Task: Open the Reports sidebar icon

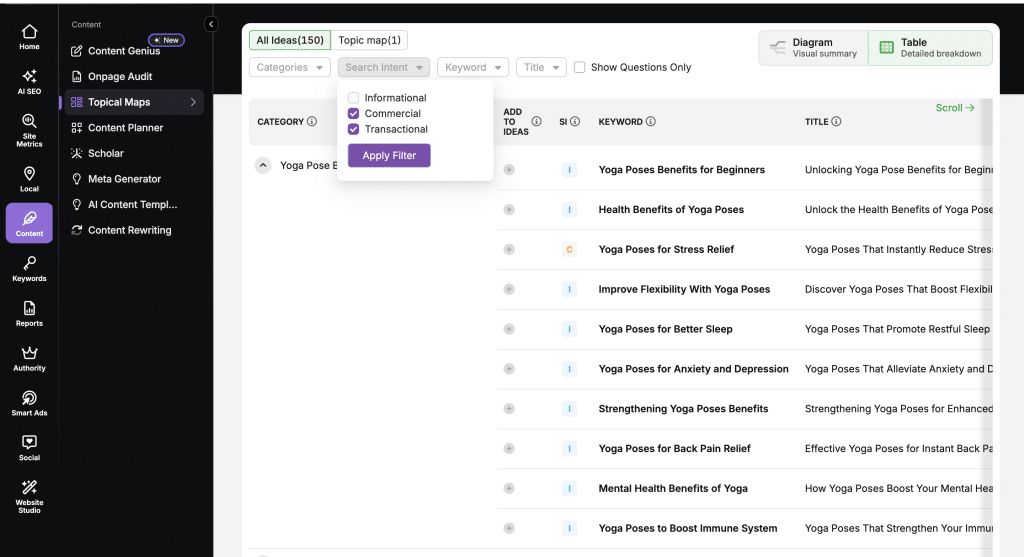Action: pyautogui.click(x=29, y=313)
